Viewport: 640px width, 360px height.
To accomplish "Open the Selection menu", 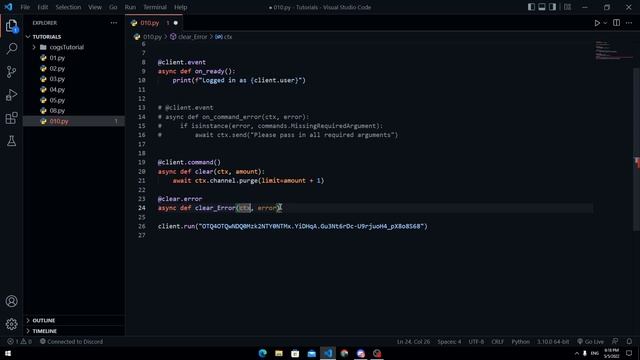I will (x=68, y=7).
